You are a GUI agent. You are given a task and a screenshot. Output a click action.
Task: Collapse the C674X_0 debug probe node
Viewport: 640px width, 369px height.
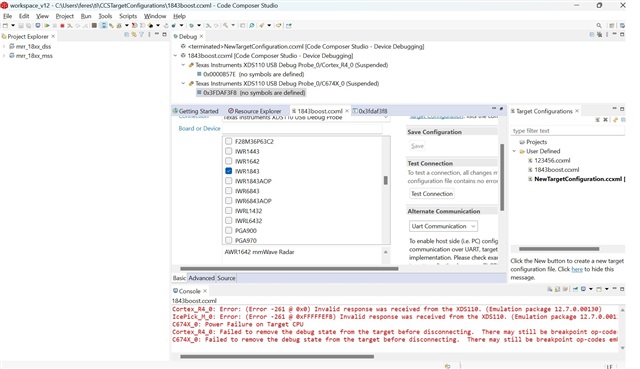point(183,83)
